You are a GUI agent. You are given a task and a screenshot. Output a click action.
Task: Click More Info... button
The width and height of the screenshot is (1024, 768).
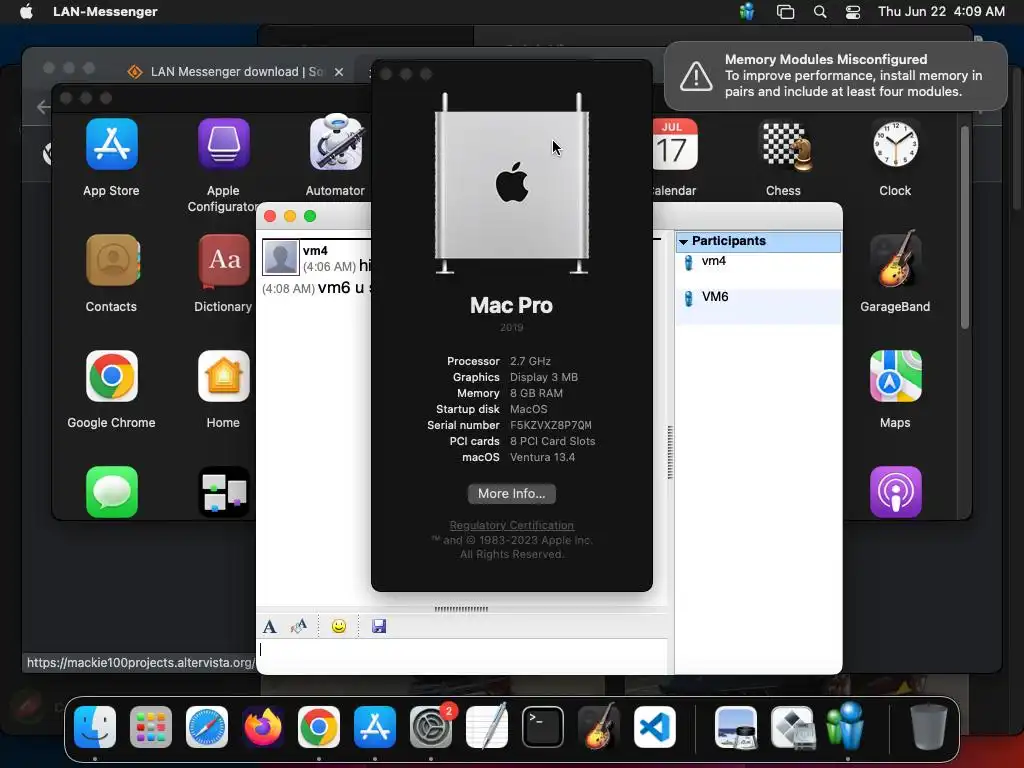click(x=512, y=494)
